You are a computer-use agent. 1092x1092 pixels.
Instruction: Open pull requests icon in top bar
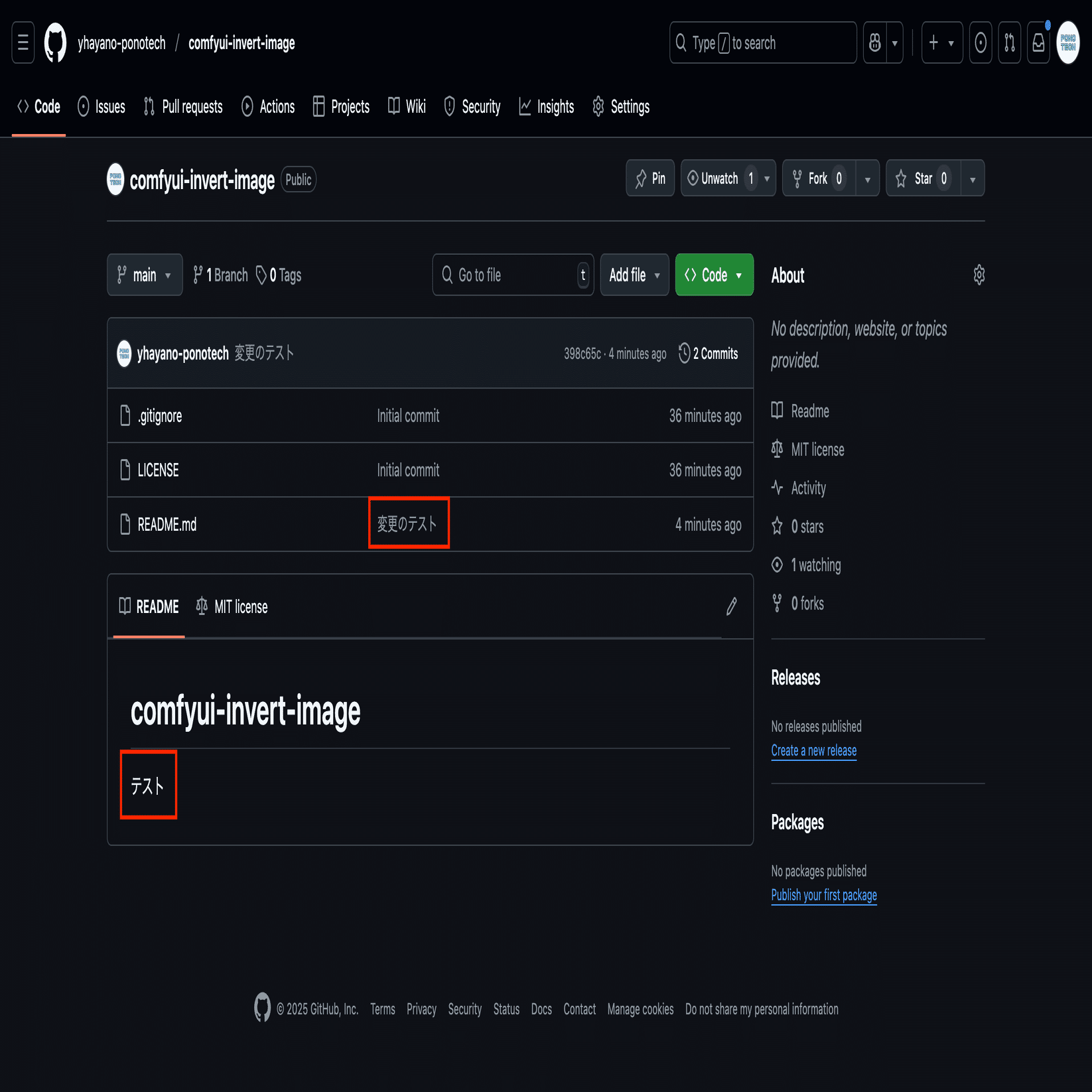(1010, 43)
